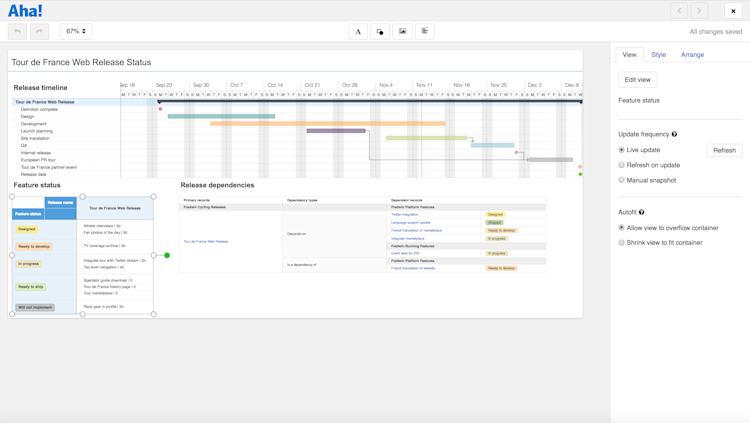This screenshot has height=423, width=750.
Task: Click the Definition complete milestone dot
Action: (x=160, y=109)
